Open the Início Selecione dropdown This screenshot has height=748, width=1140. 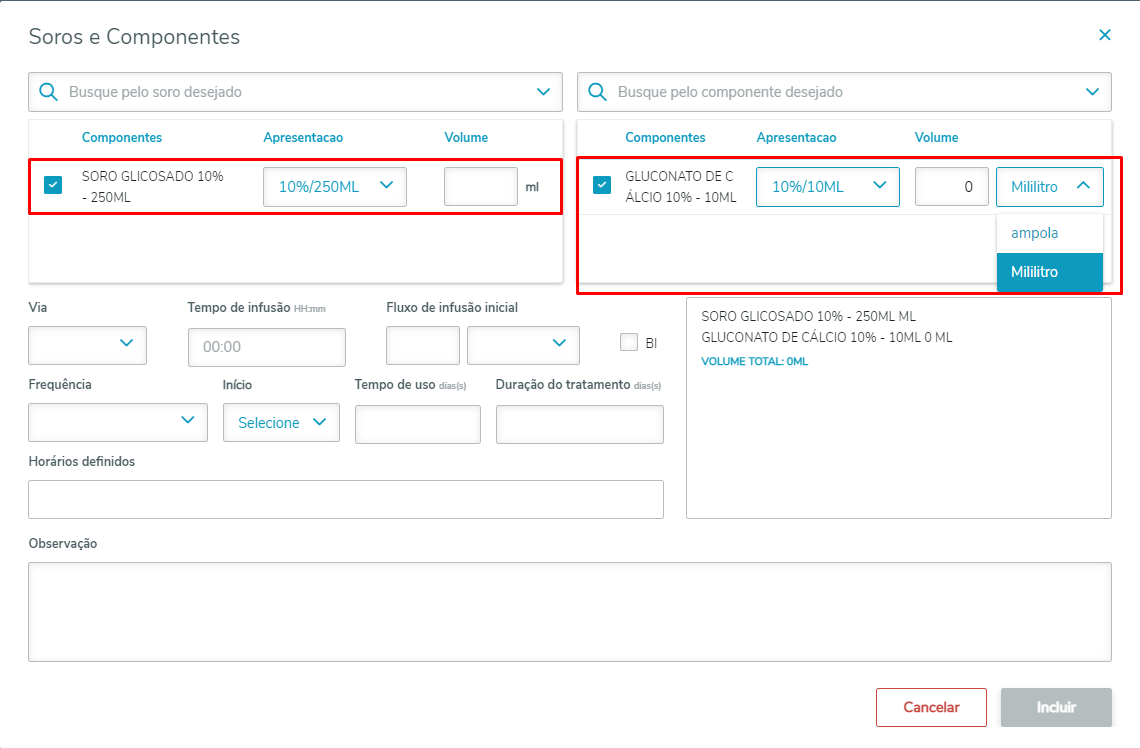tap(281, 422)
